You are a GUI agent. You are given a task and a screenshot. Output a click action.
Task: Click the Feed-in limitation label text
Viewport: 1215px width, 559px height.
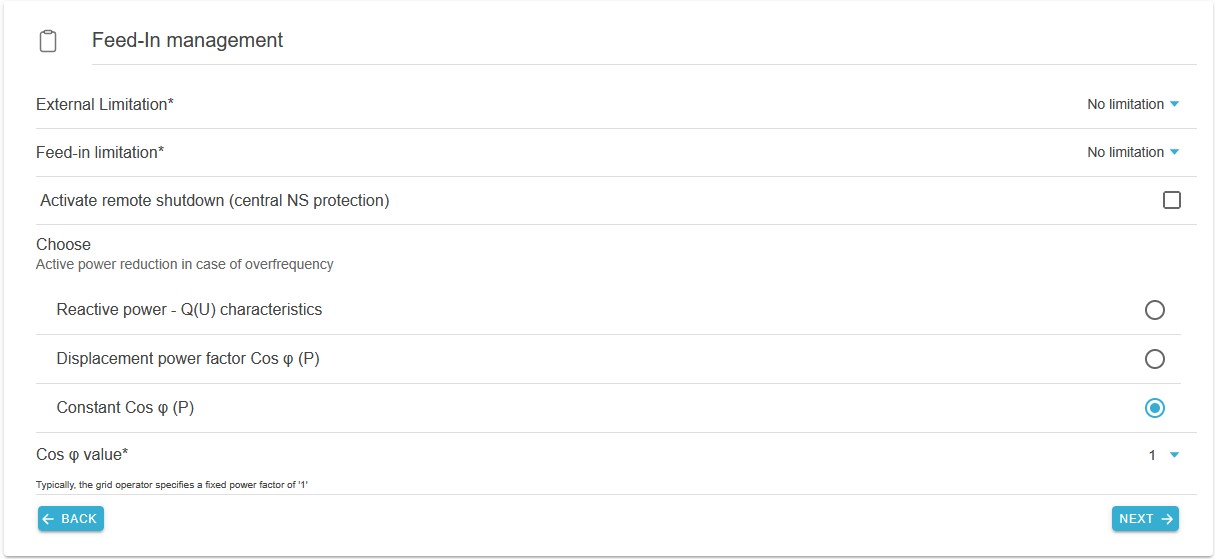pyautogui.click(x=100, y=152)
